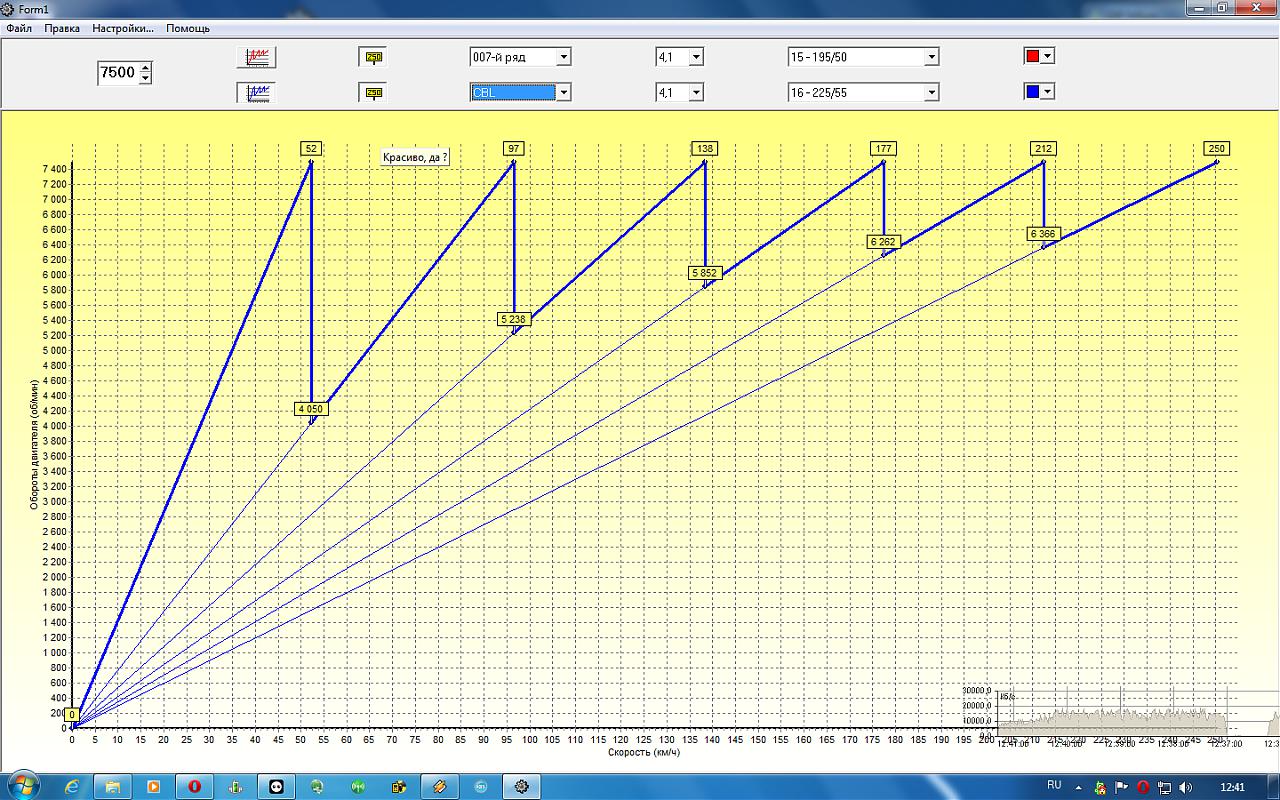Switch to Opera browser in taskbar
The width and height of the screenshot is (1280, 800).
195,786
